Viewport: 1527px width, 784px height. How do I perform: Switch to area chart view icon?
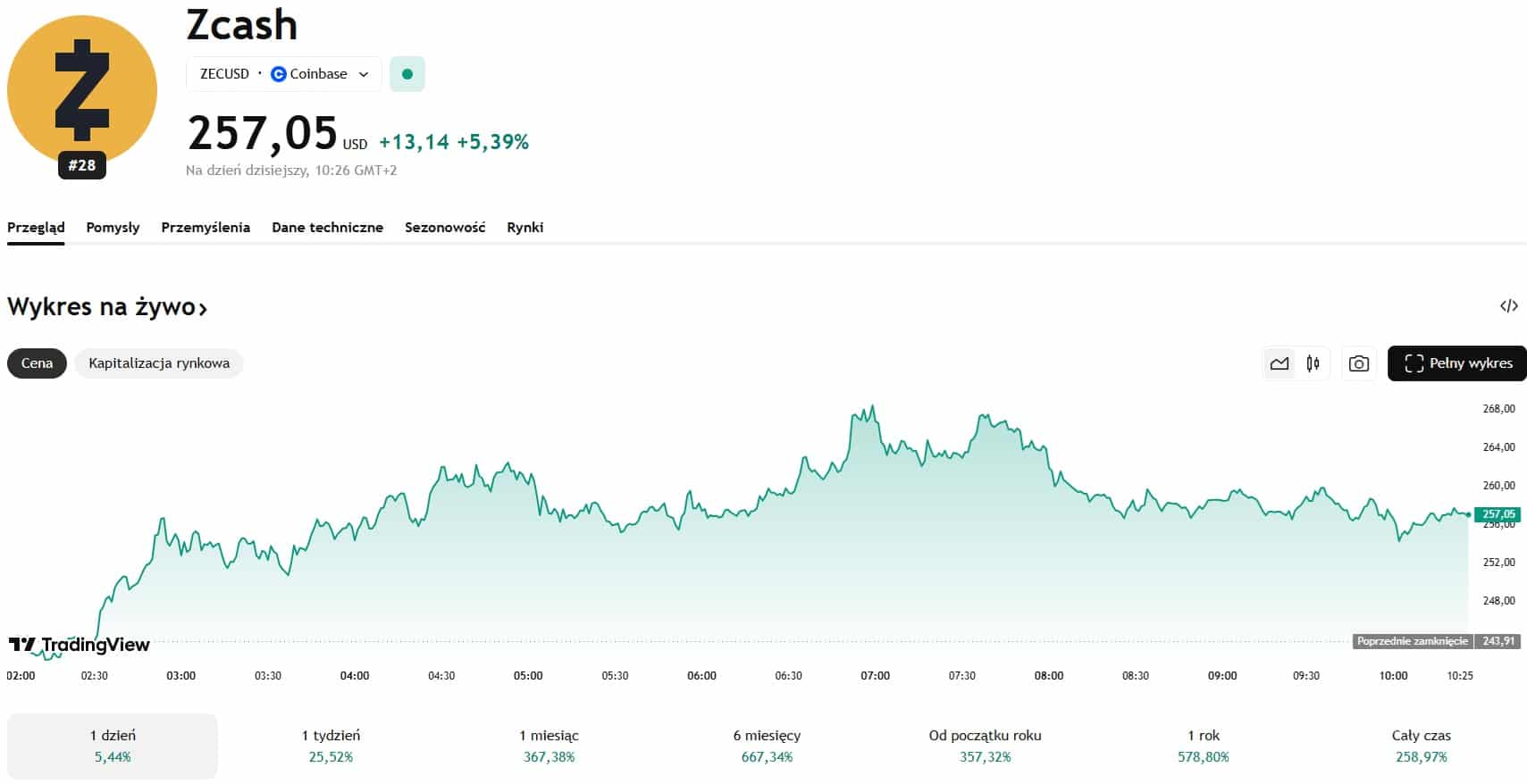1279,363
